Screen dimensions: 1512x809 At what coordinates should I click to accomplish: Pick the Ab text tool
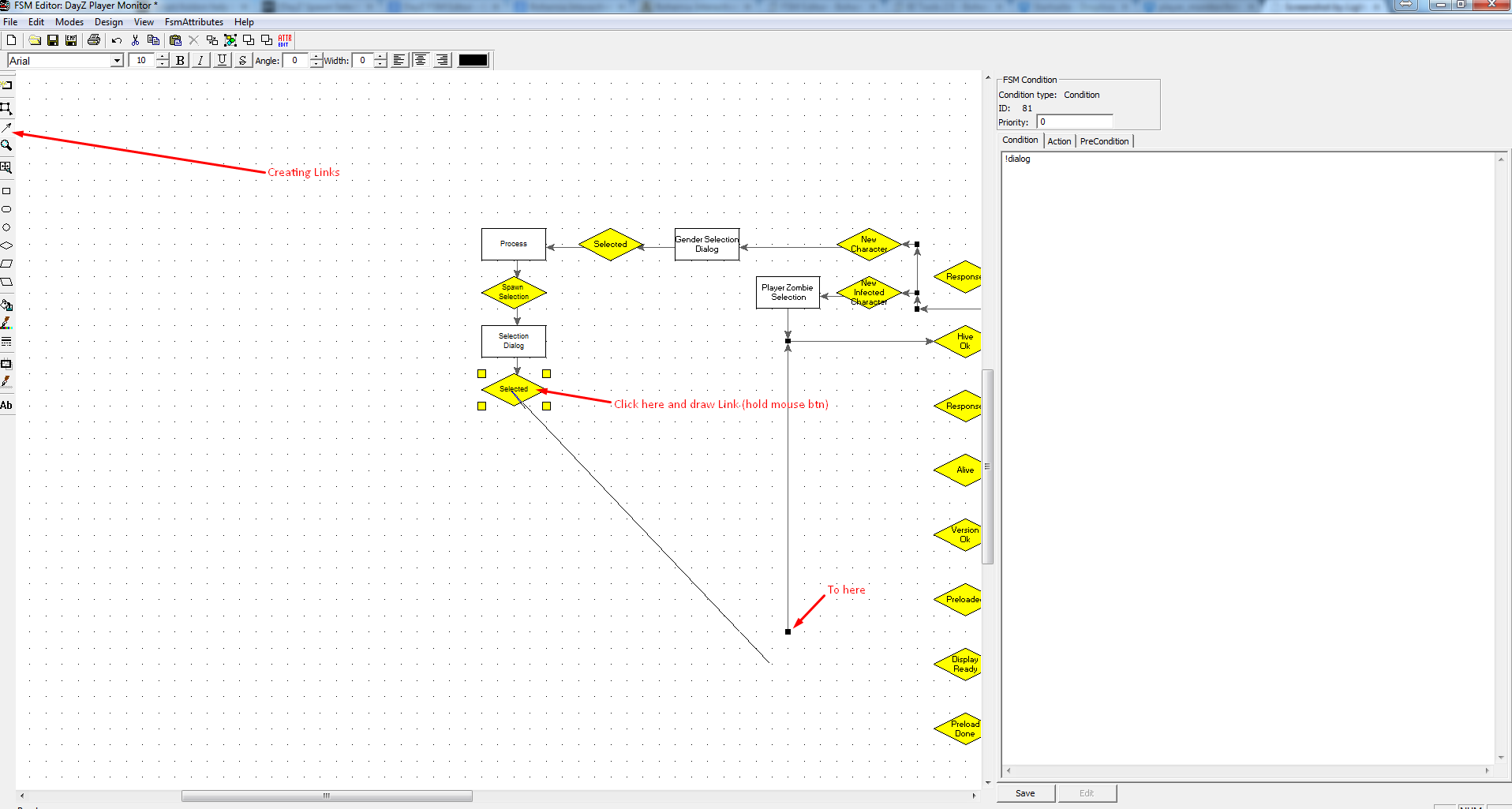pos(6,405)
